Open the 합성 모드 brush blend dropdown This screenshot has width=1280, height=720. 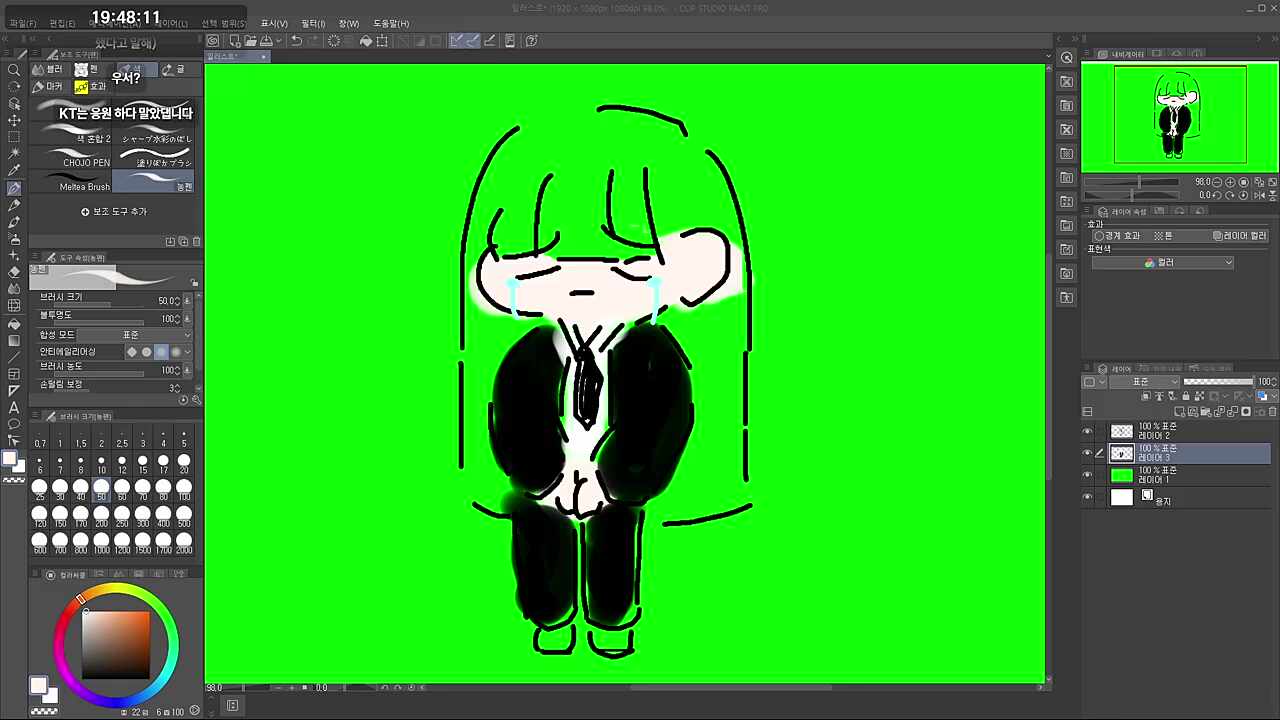pyautogui.click(x=152, y=335)
